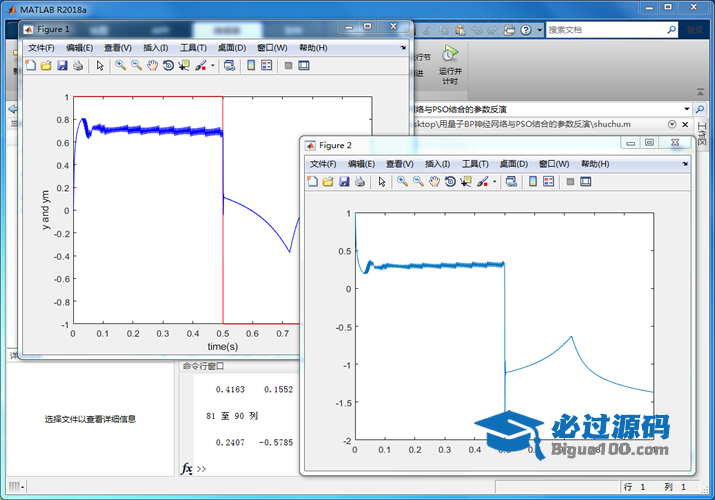Viewport: 715px width, 500px height.
Task: Expand dropdown arrow next to help icon
Action: [x=540, y=30]
